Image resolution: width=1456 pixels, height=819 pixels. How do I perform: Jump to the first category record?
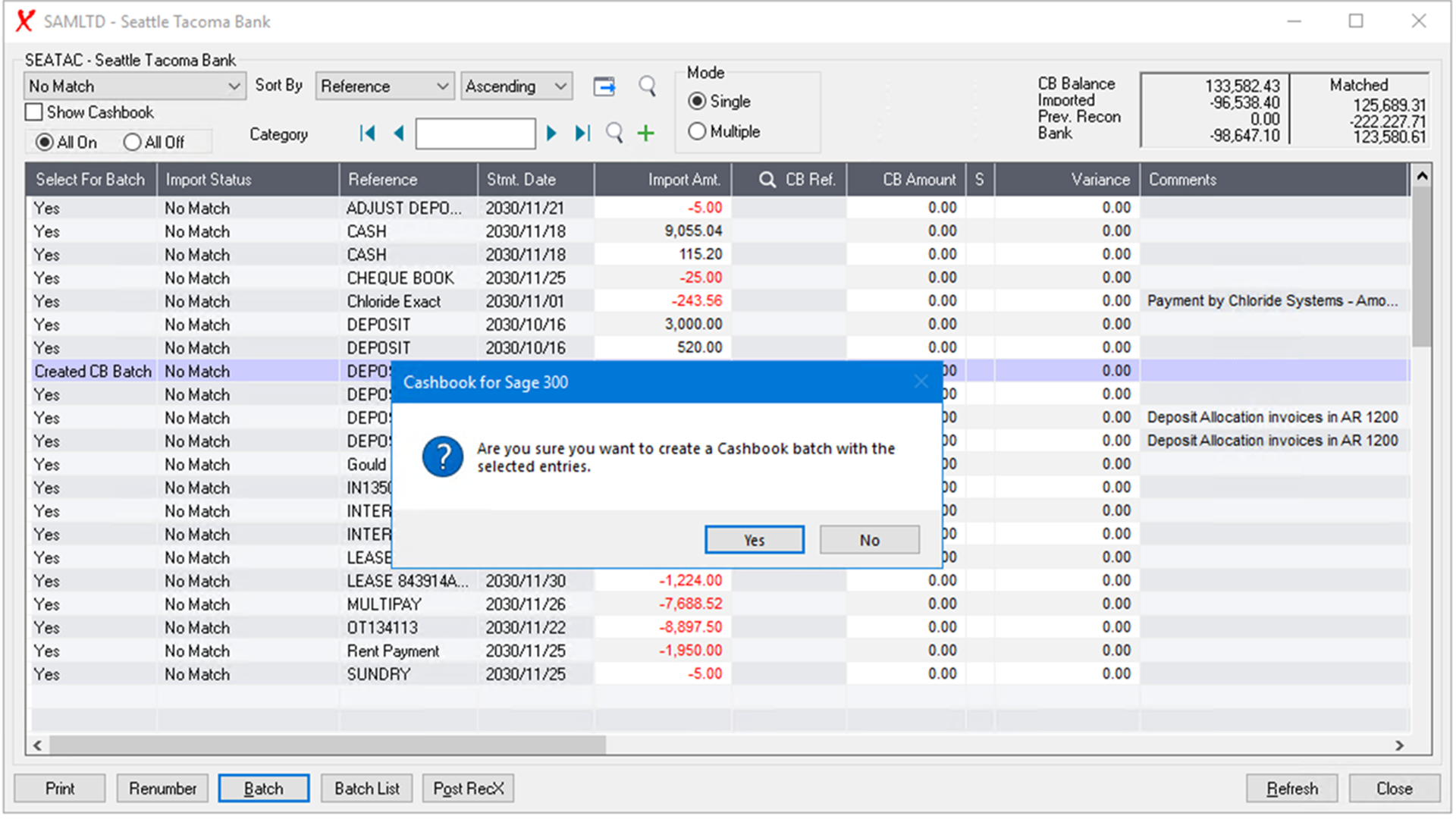coord(368,133)
